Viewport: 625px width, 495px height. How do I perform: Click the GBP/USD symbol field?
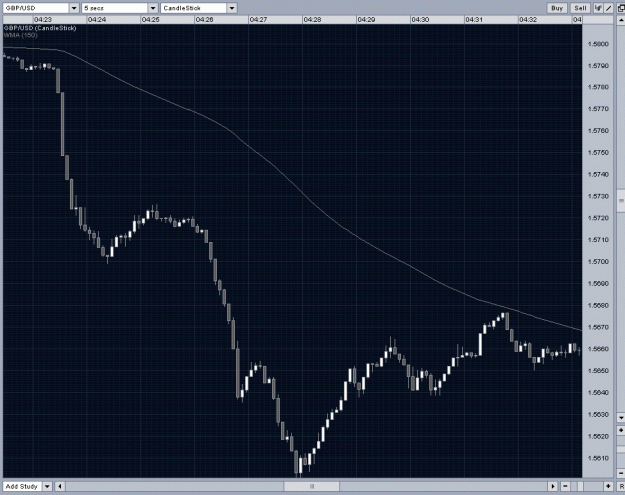(x=36, y=8)
